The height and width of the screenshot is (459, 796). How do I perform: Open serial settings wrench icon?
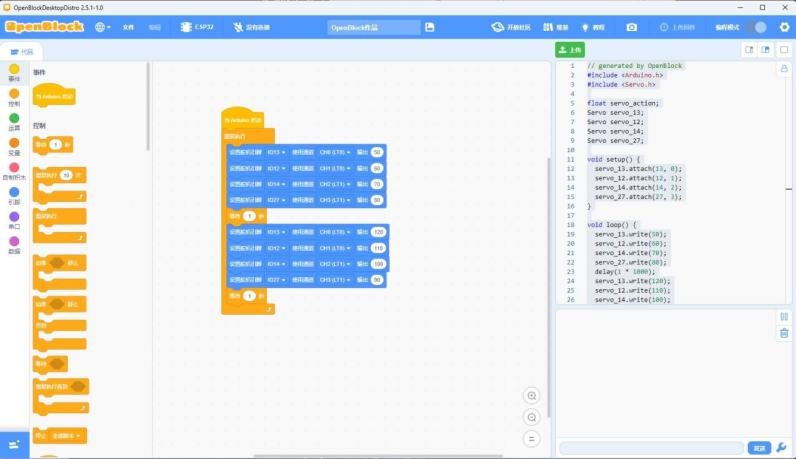782,447
